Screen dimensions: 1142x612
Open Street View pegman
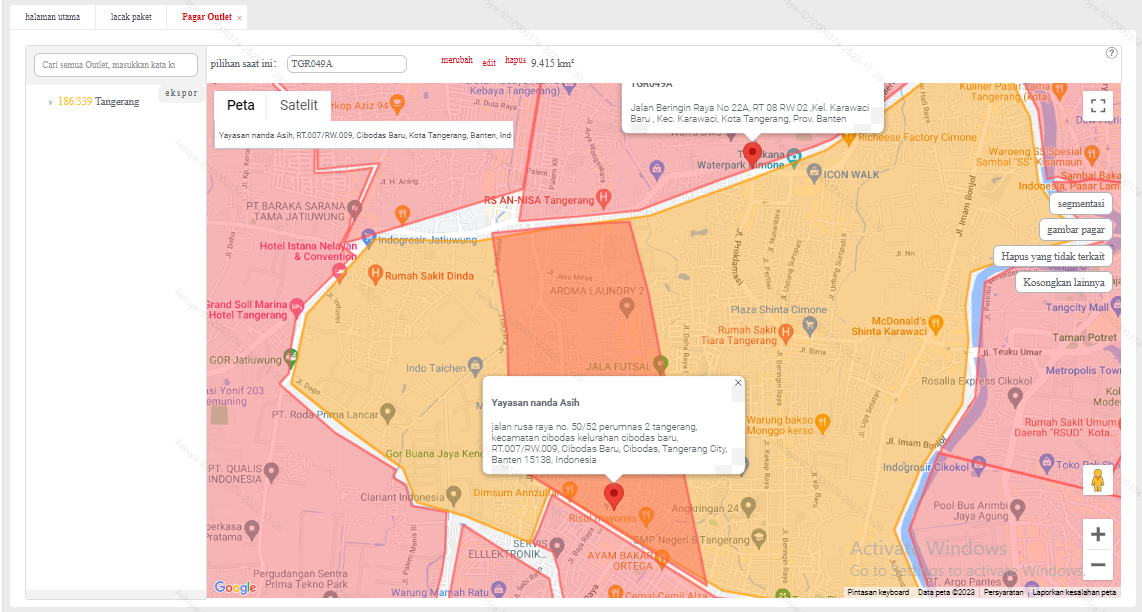click(1098, 481)
